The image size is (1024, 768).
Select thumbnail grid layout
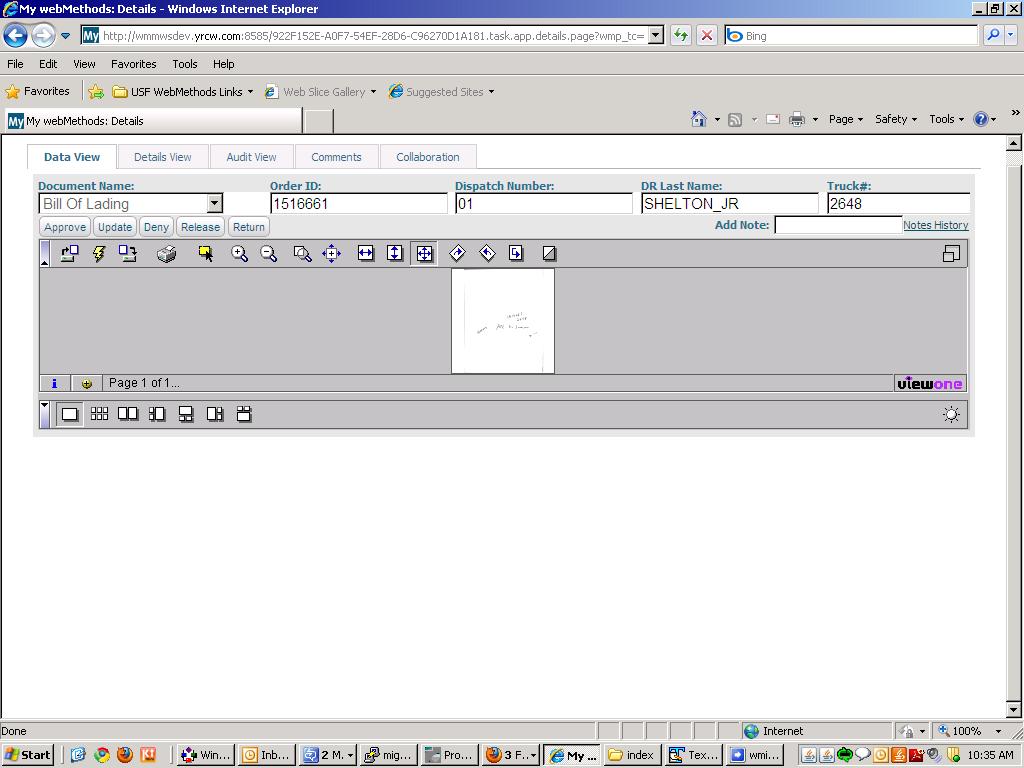coord(99,413)
